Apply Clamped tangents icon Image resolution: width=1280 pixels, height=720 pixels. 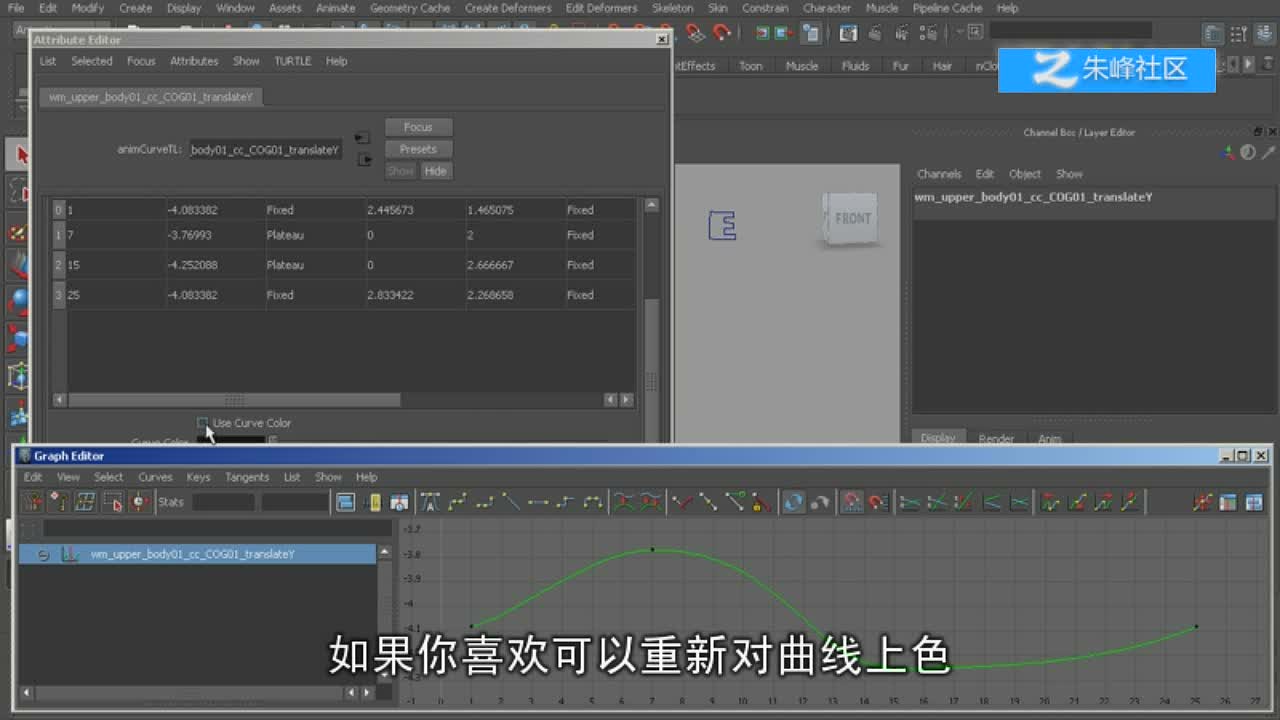coord(485,502)
